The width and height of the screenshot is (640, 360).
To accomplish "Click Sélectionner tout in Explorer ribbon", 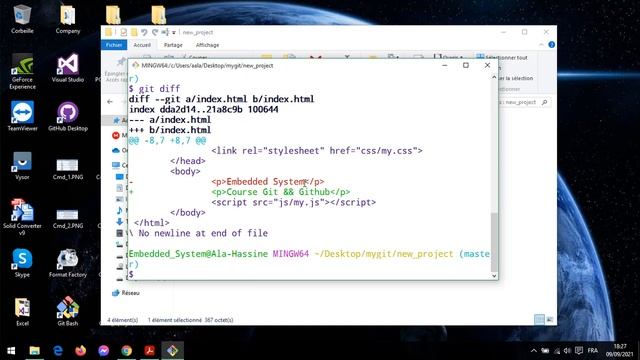I will pyautogui.click(x=502, y=58).
